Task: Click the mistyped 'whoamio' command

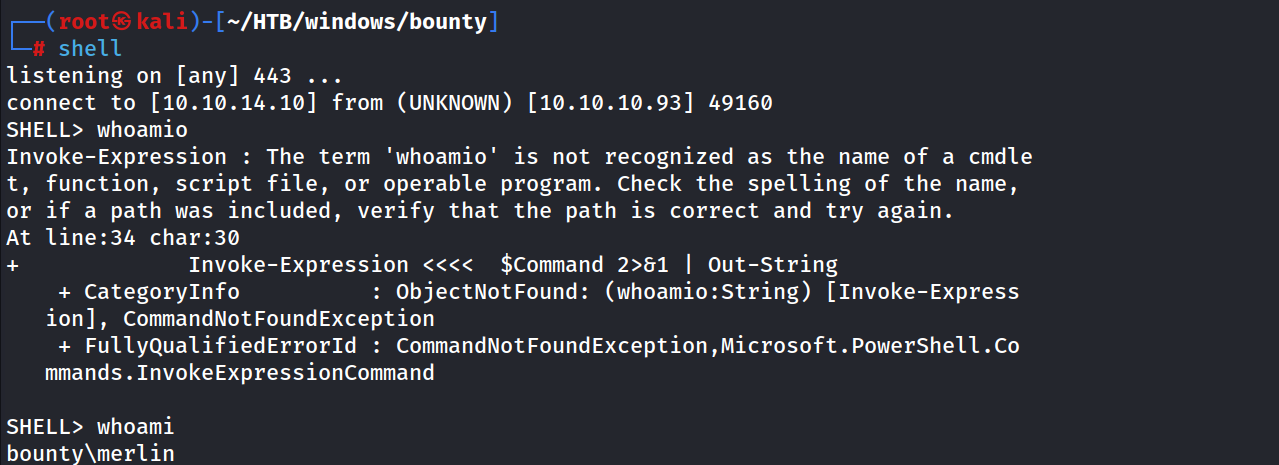Action: tap(142, 129)
